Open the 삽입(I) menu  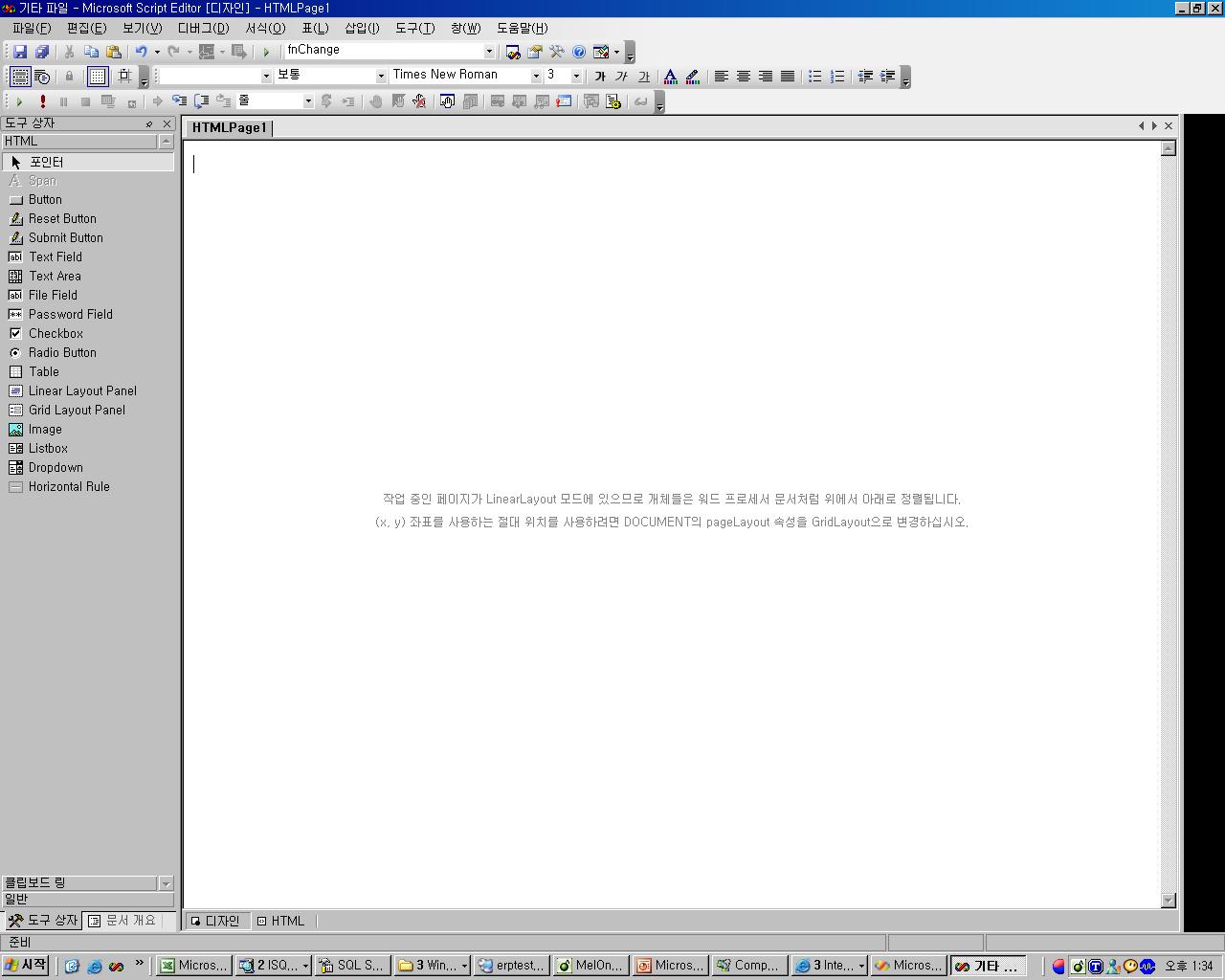[x=362, y=28]
